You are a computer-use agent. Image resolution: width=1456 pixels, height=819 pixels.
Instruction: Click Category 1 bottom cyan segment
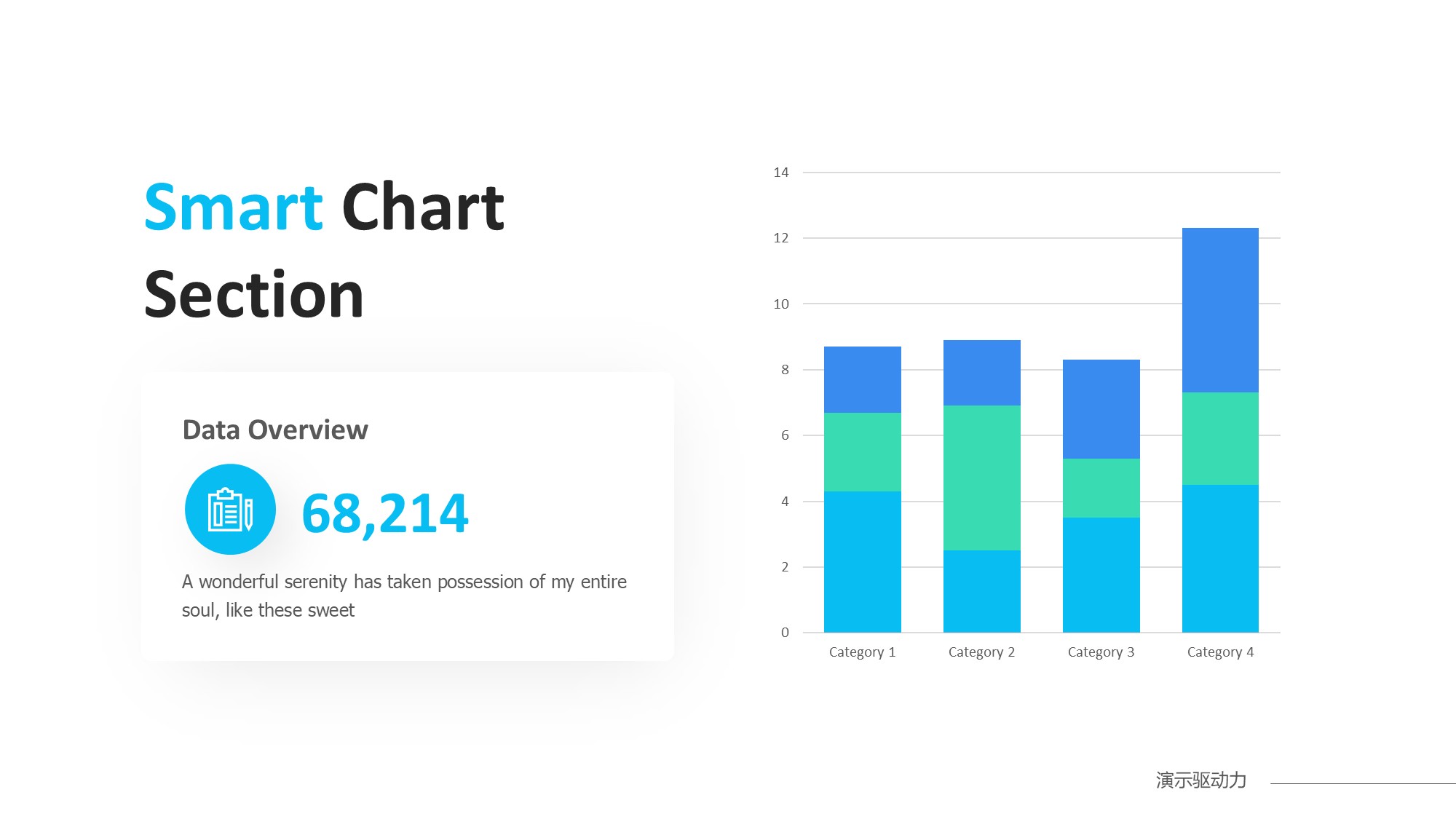(x=862, y=561)
